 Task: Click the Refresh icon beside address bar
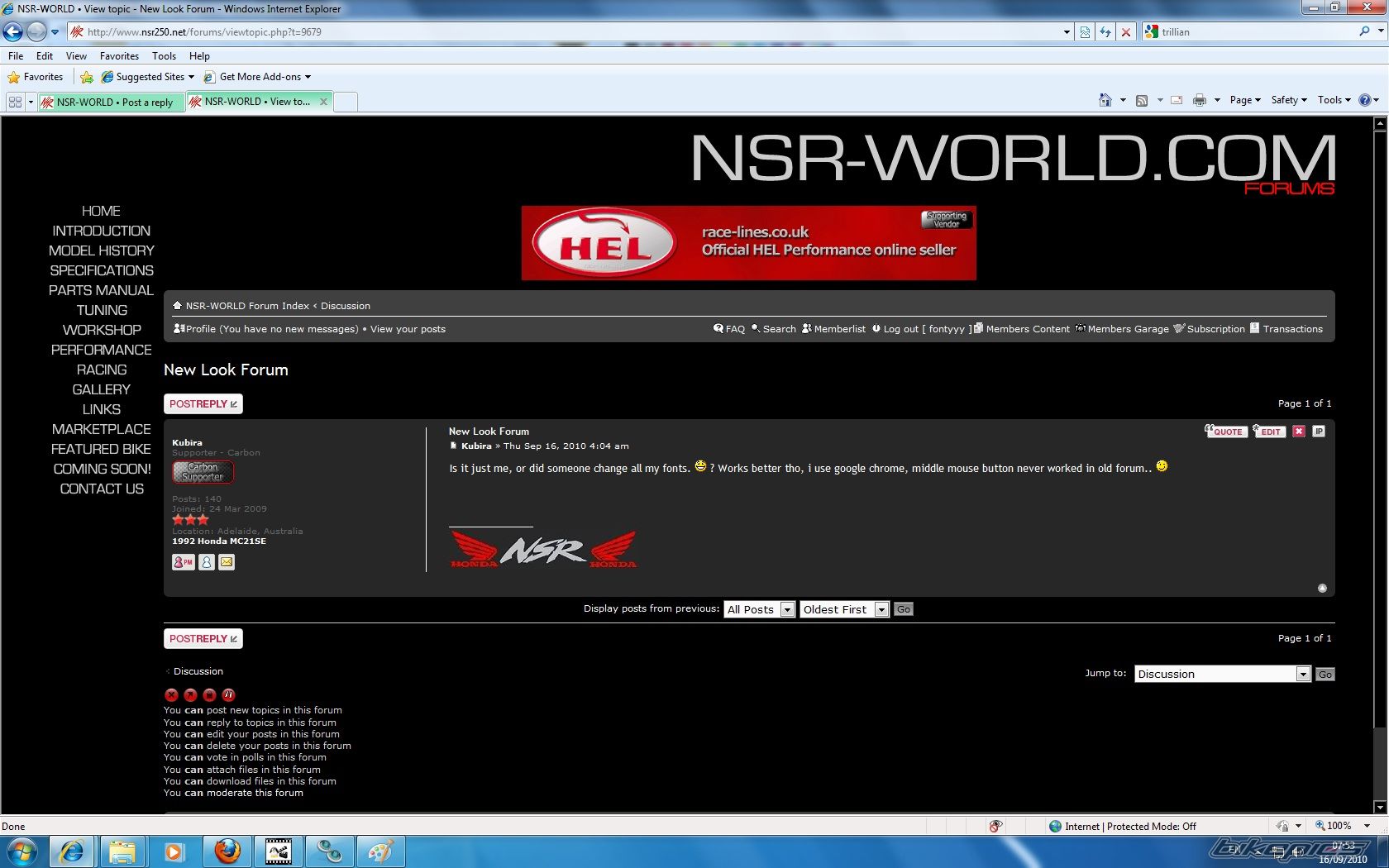tap(1105, 31)
